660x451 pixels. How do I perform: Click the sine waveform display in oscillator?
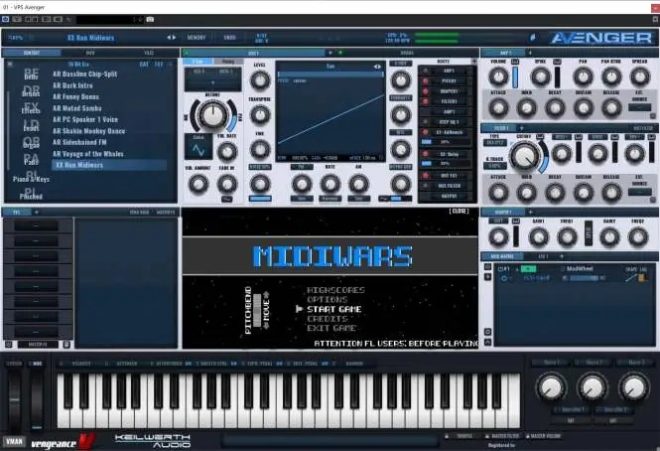coord(197,149)
